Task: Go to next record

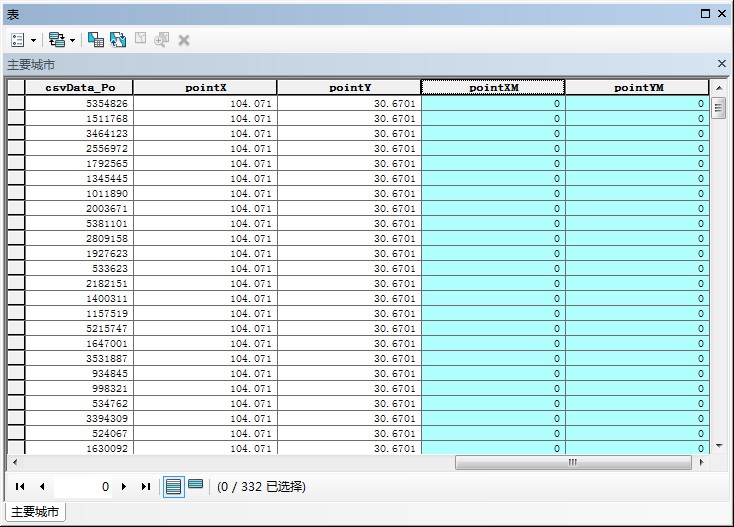Action: point(124,487)
